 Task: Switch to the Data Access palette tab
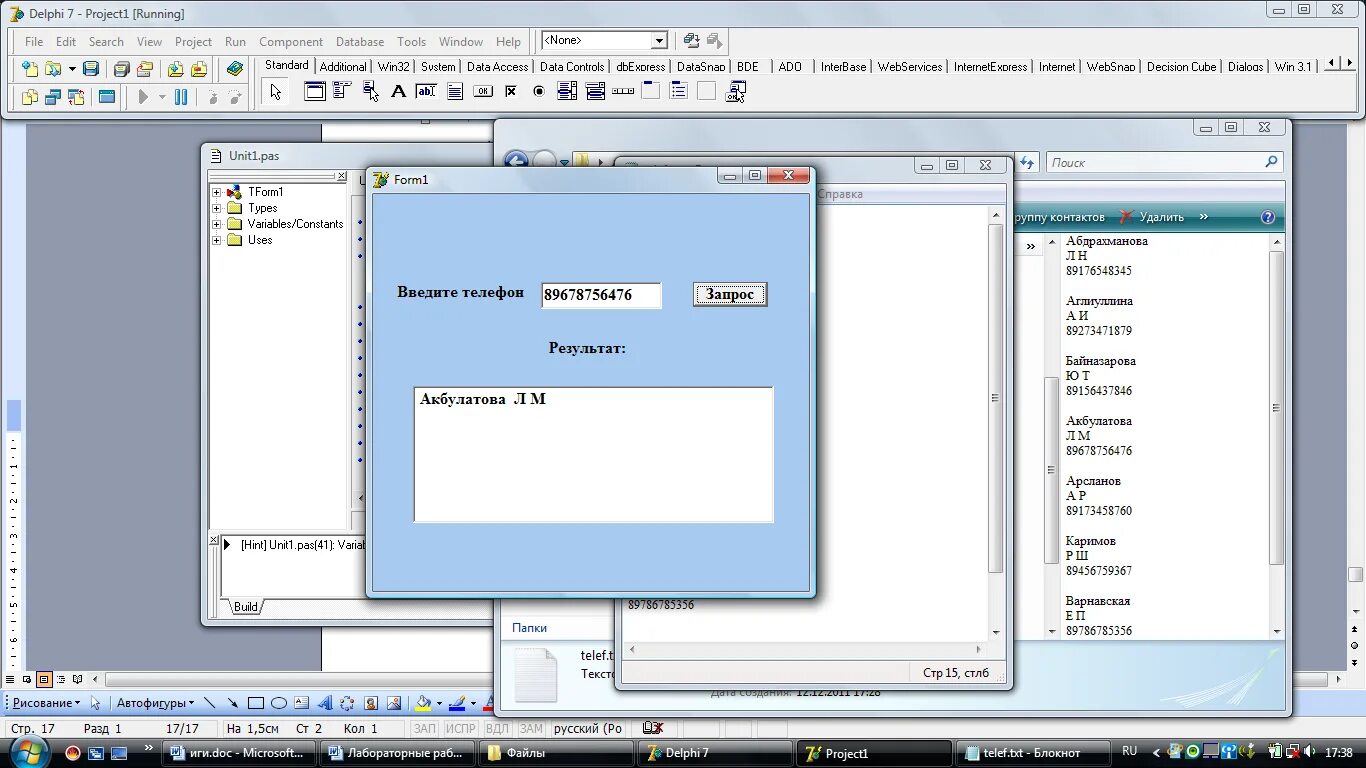click(497, 67)
